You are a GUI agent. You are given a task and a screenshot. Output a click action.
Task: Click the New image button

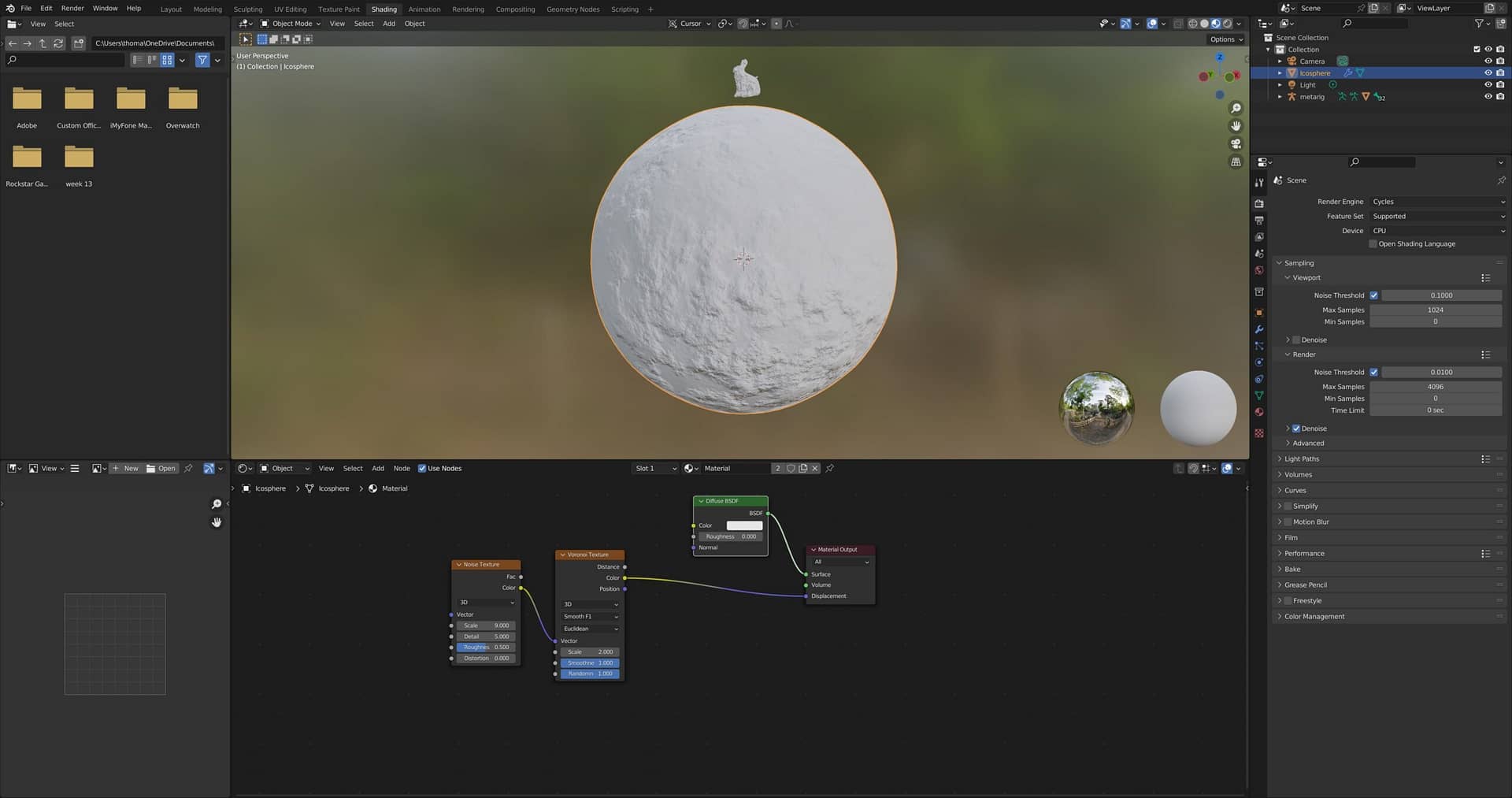point(125,469)
